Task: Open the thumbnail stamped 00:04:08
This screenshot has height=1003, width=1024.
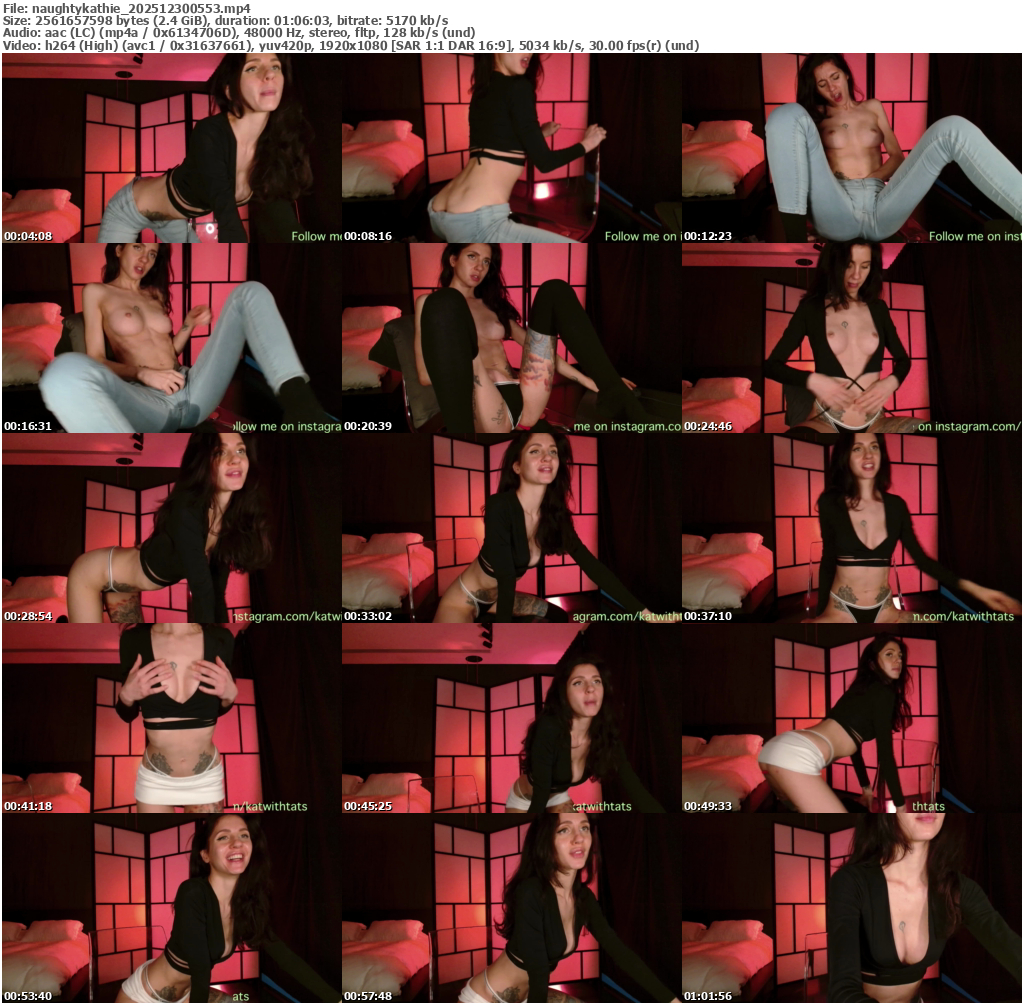Action: click(x=171, y=148)
